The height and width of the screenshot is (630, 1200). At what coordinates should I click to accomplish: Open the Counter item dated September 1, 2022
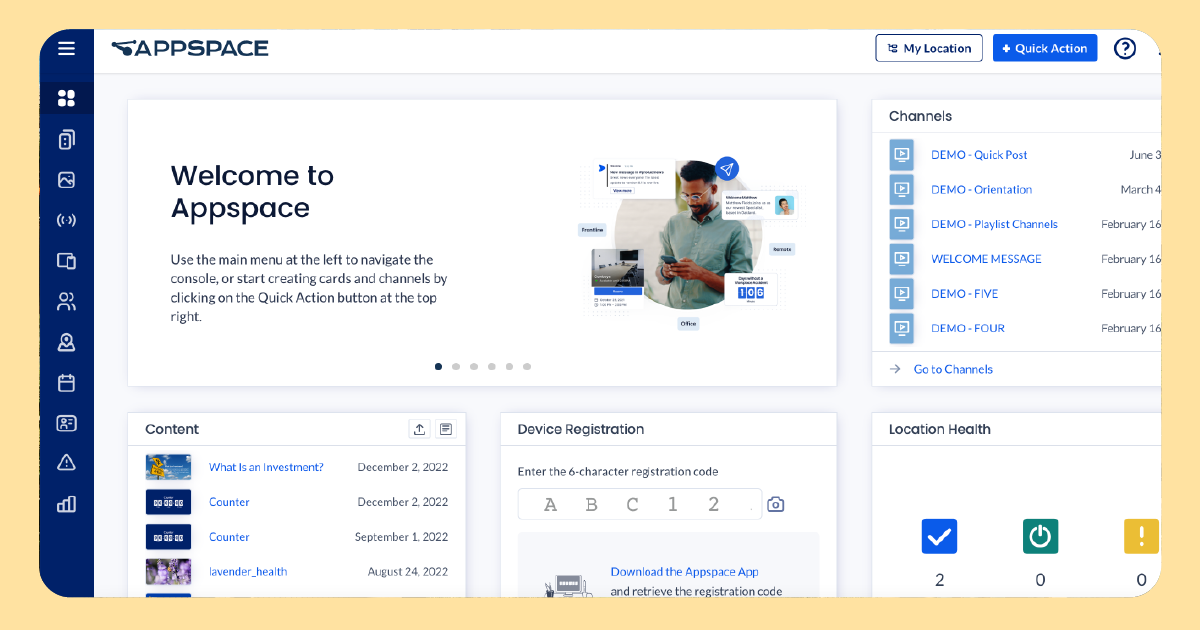pos(229,537)
